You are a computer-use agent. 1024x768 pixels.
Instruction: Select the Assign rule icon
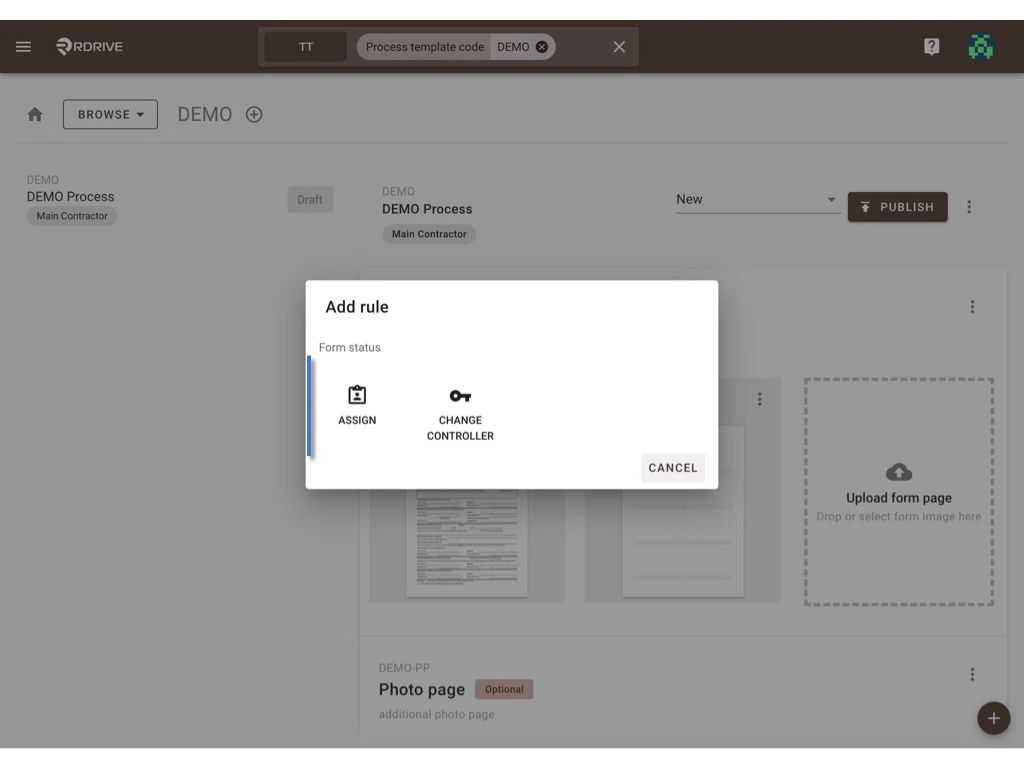pos(357,400)
